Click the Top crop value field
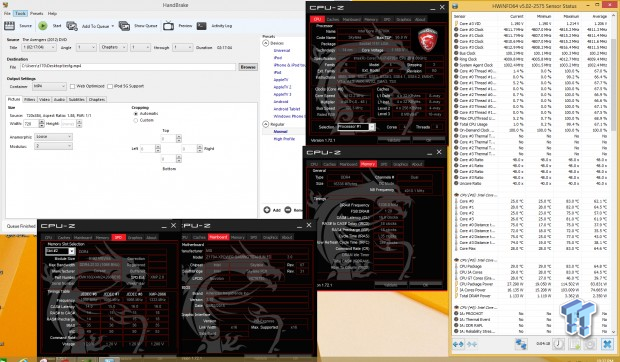620x362 pixels. [x=168, y=138]
